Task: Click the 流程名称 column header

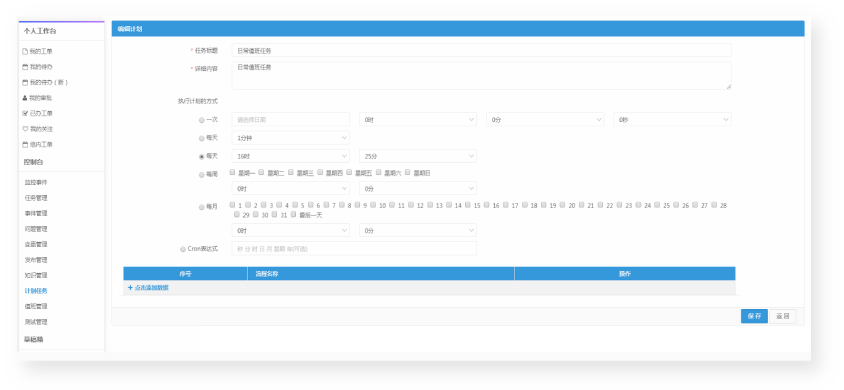Action: (381, 274)
